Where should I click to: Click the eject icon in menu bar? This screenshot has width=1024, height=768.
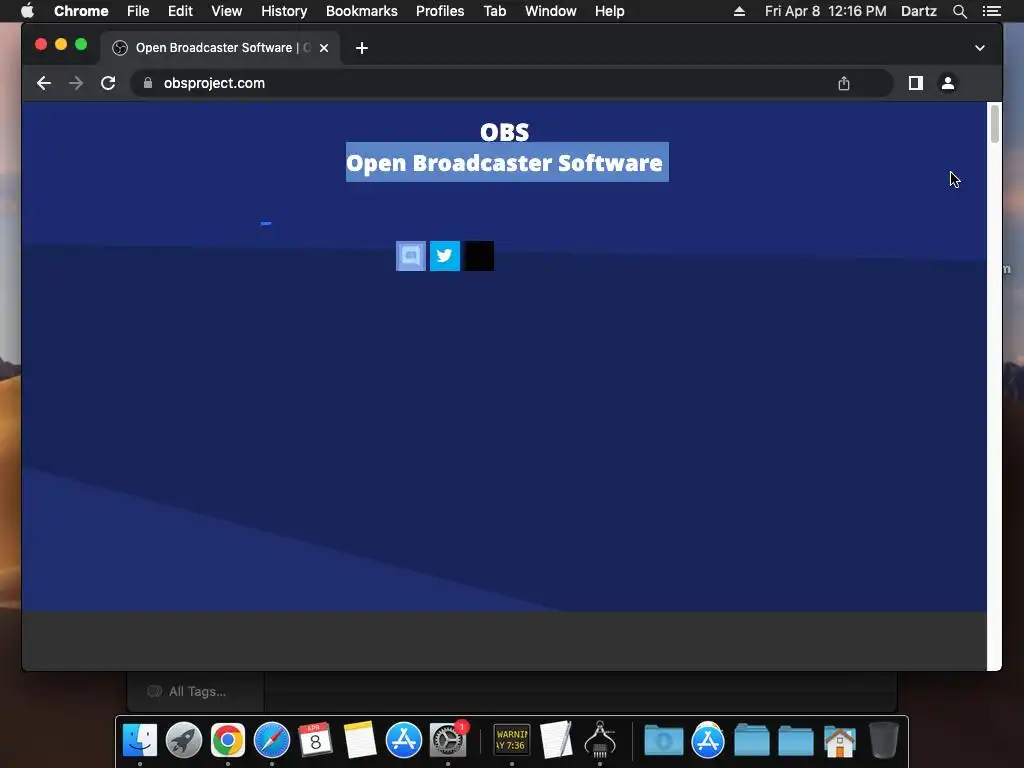[739, 11]
